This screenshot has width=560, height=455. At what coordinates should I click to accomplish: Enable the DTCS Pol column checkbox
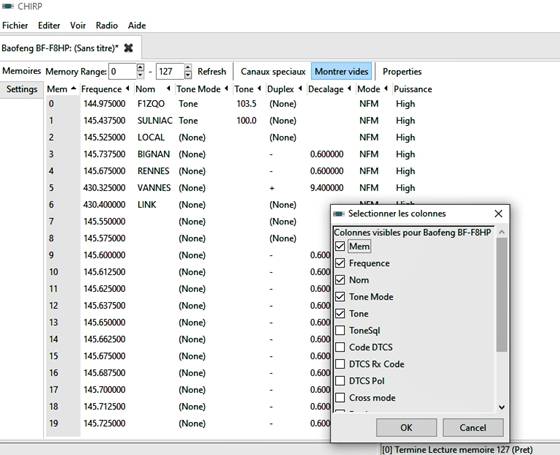[x=340, y=381]
